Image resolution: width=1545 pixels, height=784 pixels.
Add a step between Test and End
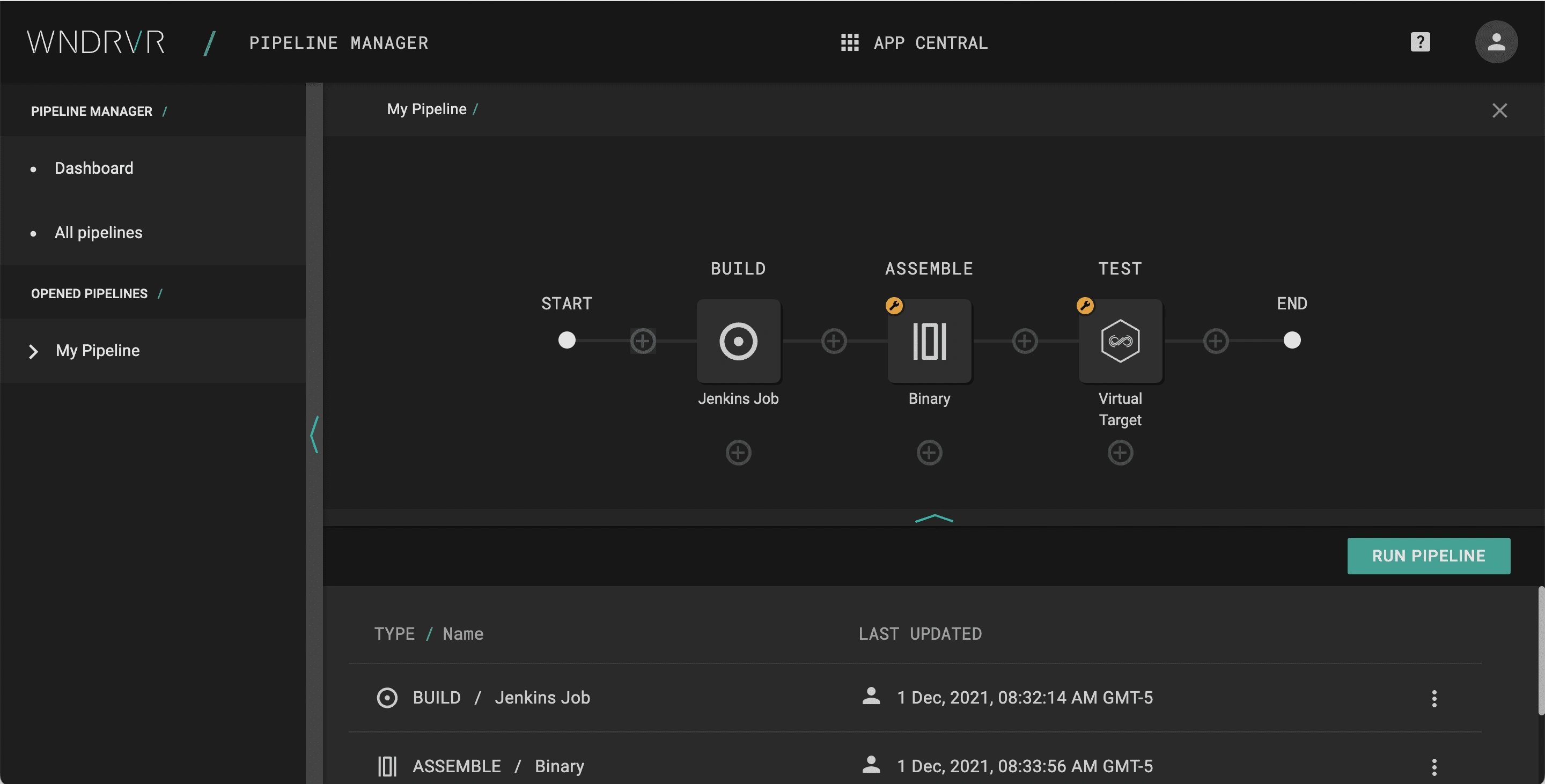pyautogui.click(x=1216, y=341)
